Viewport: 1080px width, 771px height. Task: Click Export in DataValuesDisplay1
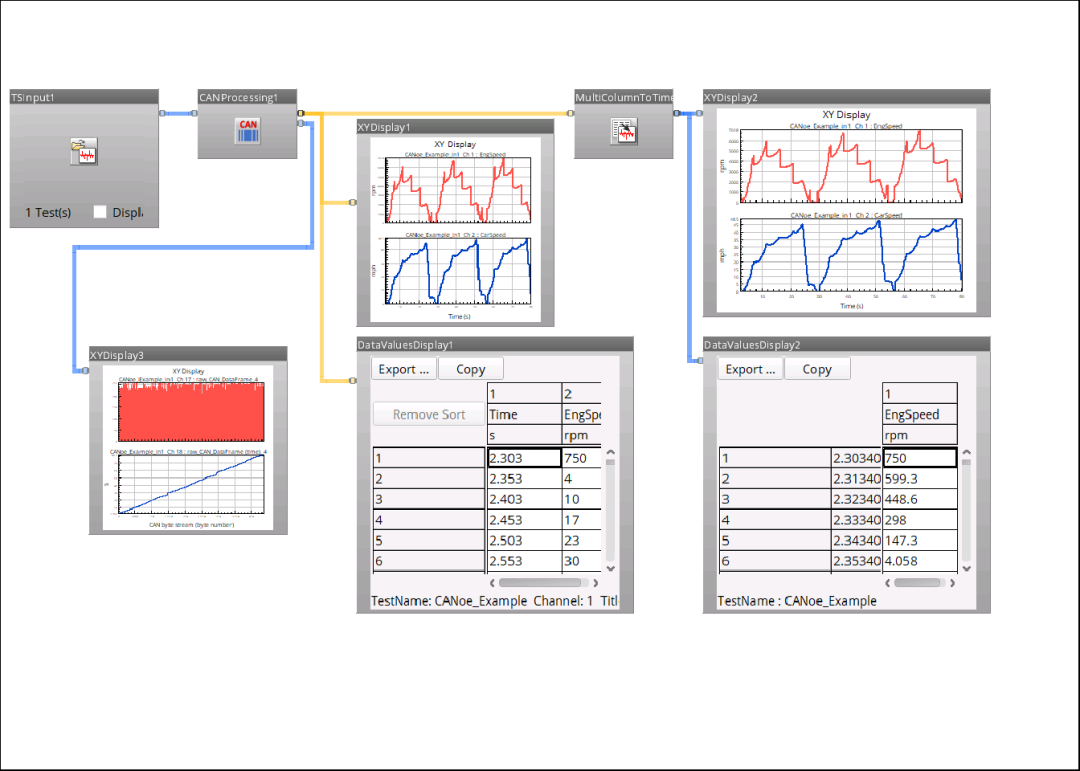pos(404,369)
